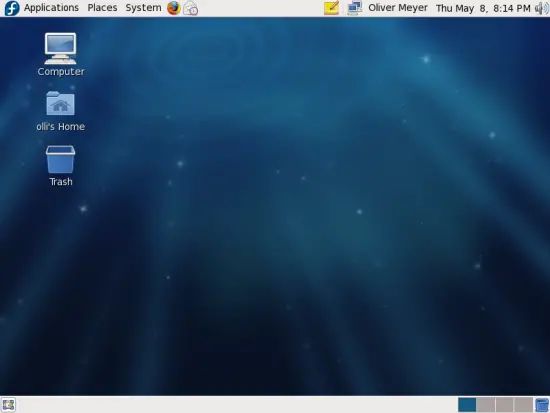Switch to the third workspace
550x413 pixels.
point(505,405)
